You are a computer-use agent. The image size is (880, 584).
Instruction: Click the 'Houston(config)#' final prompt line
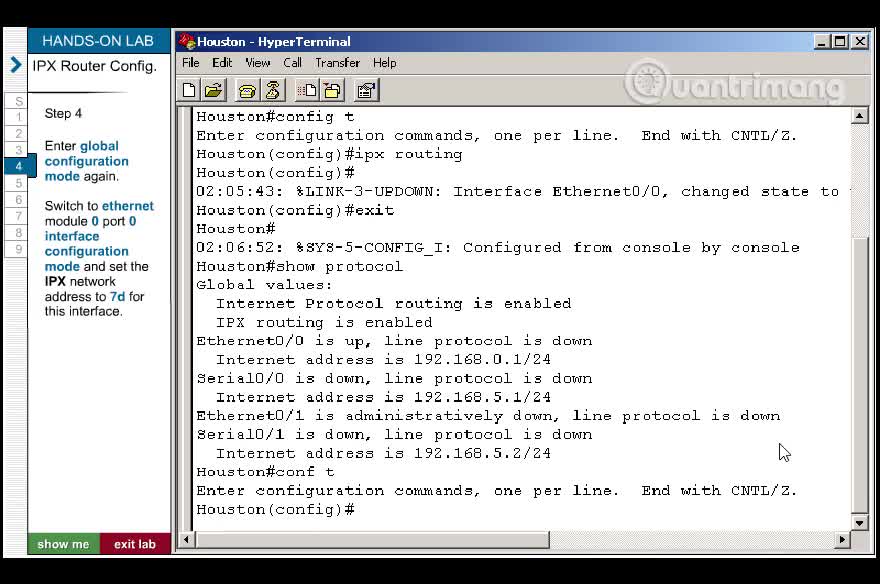(275, 509)
